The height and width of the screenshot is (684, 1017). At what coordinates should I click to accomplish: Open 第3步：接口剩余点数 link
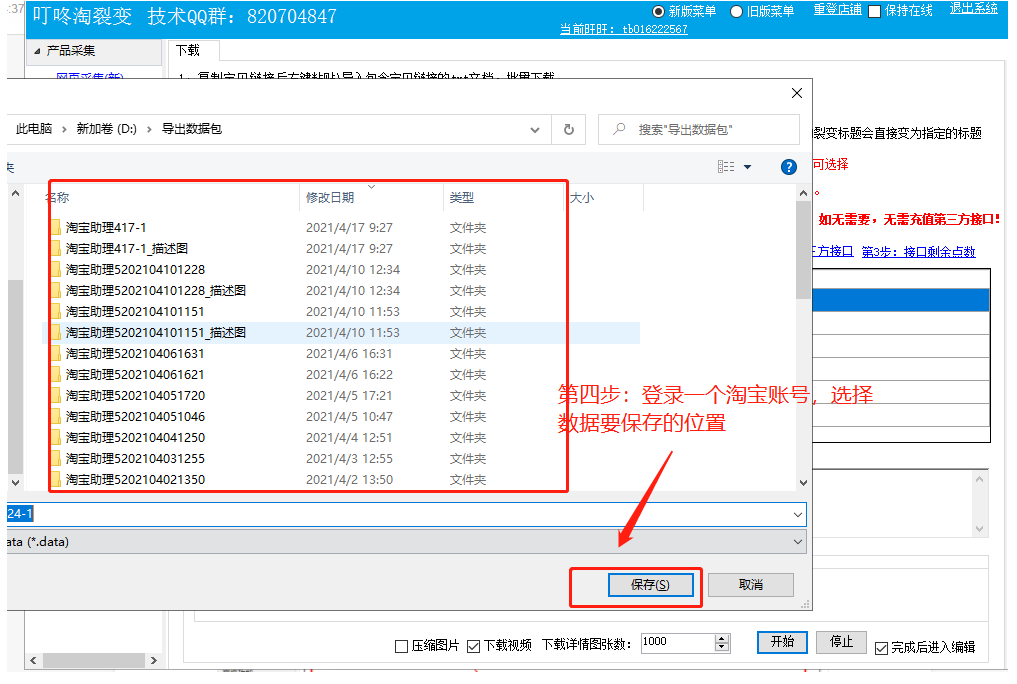click(918, 252)
